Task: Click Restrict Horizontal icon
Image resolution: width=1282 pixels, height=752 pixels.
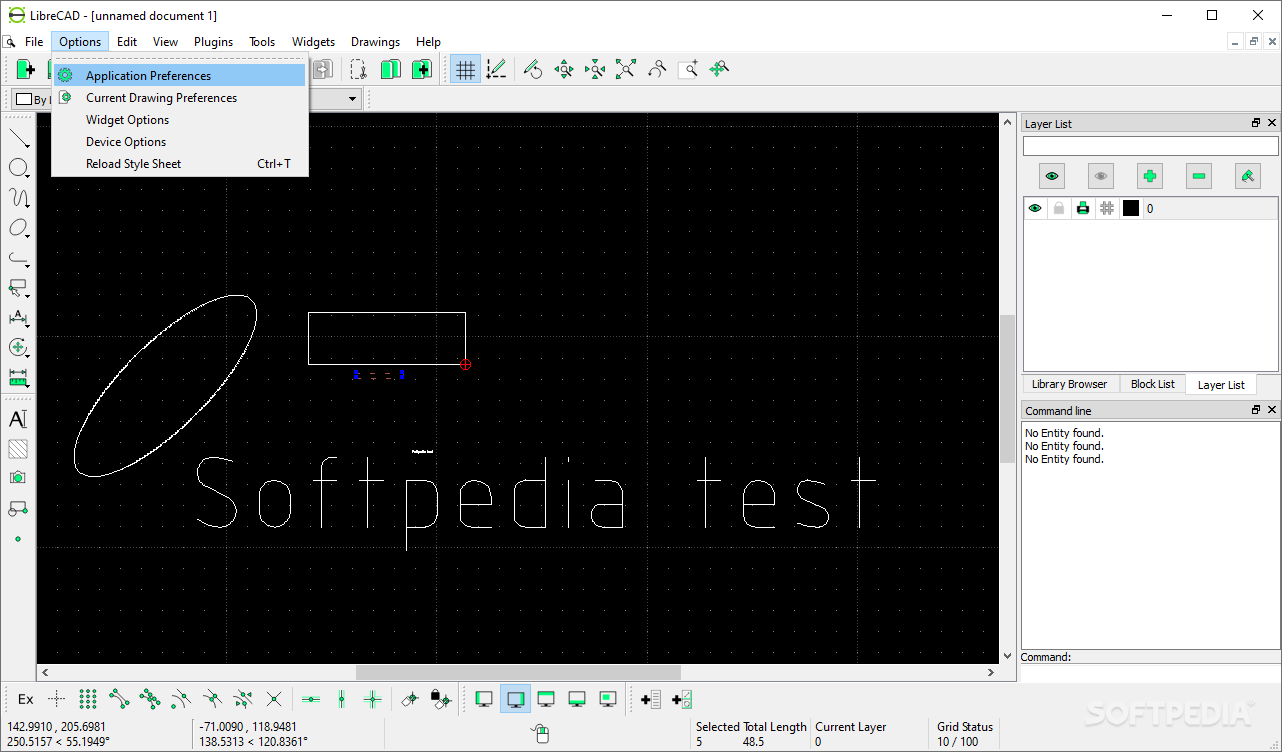Action: (x=311, y=699)
